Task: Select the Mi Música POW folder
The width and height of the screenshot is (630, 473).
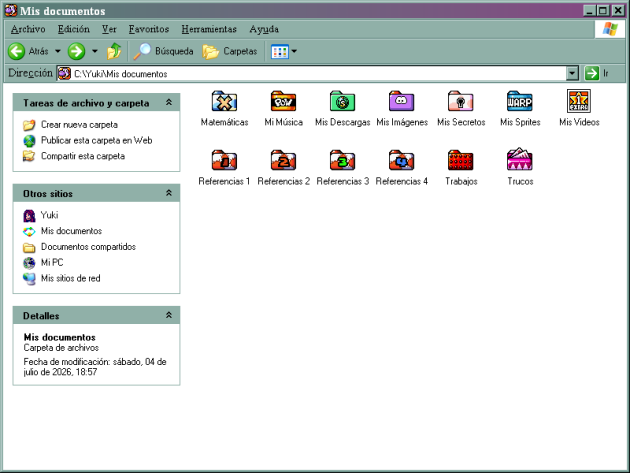Action: tap(283, 101)
